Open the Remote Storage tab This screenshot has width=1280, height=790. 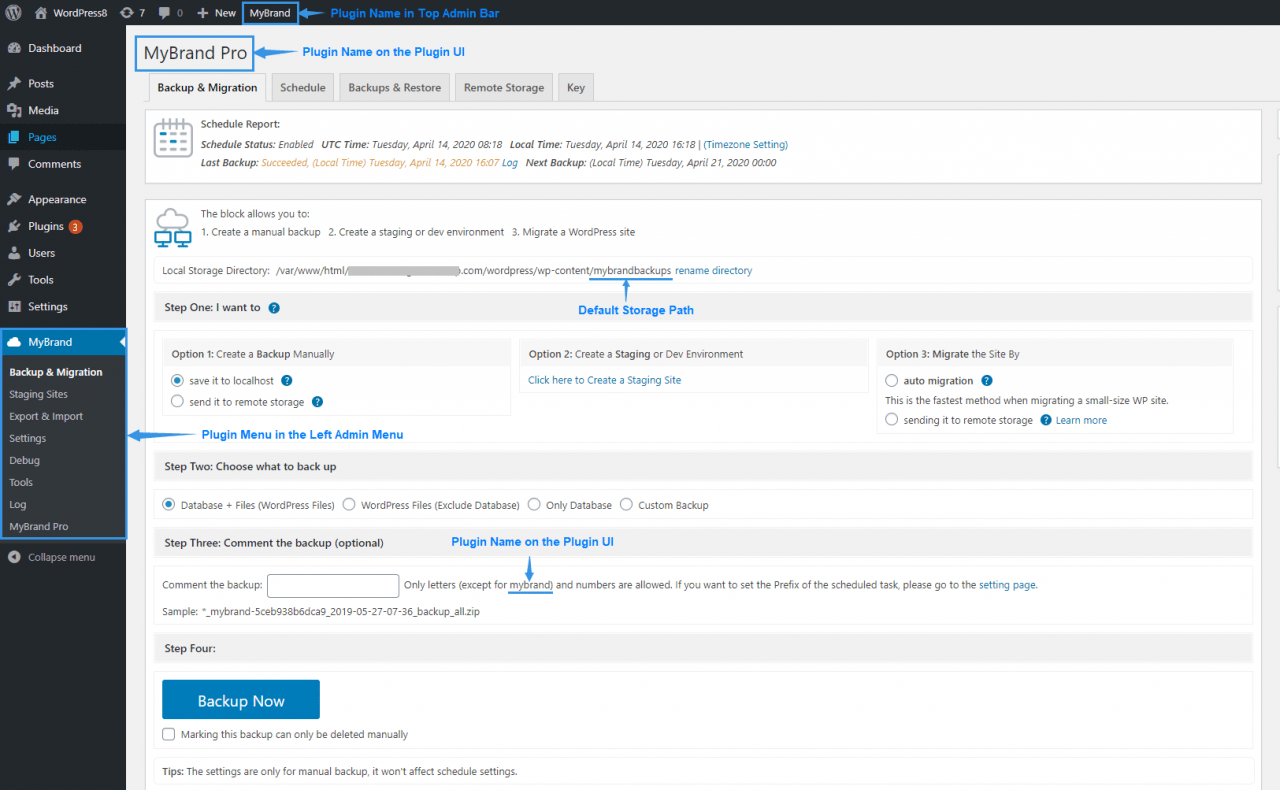[x=504, y=87]
